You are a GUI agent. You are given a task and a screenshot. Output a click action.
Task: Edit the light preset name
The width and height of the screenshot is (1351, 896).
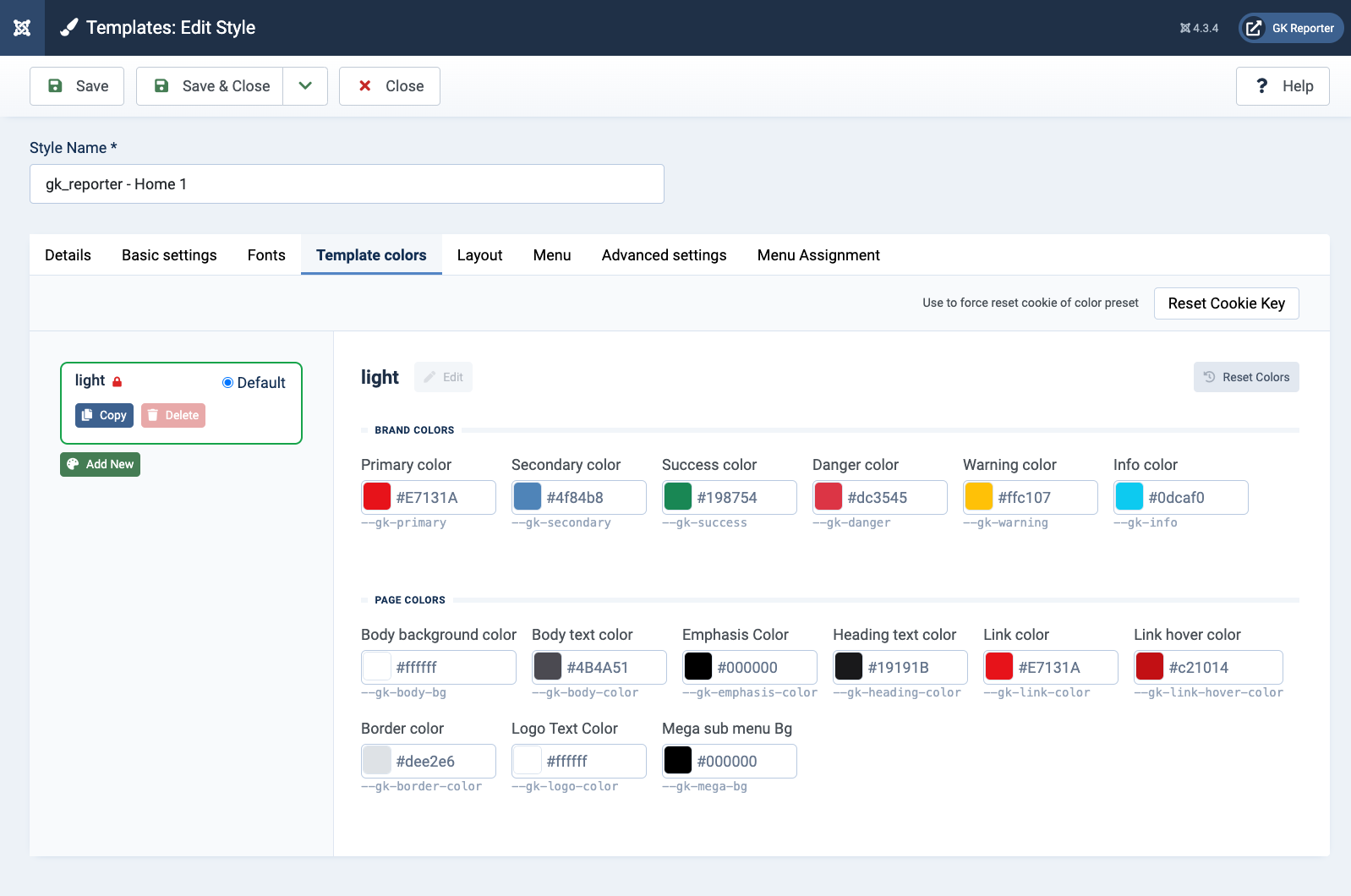click(443, 377)
